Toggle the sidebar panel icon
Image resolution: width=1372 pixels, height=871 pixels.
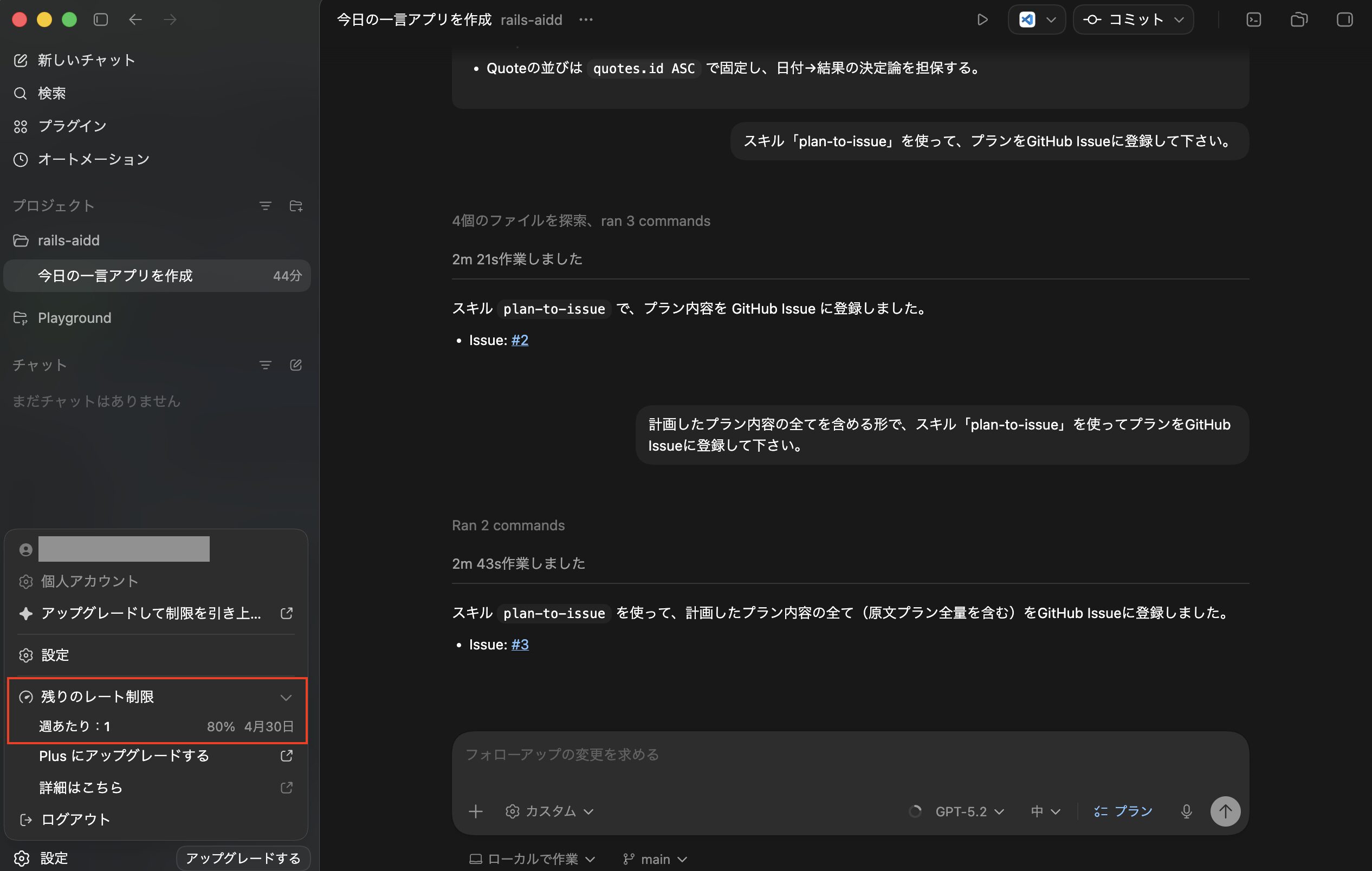[101, 20]
